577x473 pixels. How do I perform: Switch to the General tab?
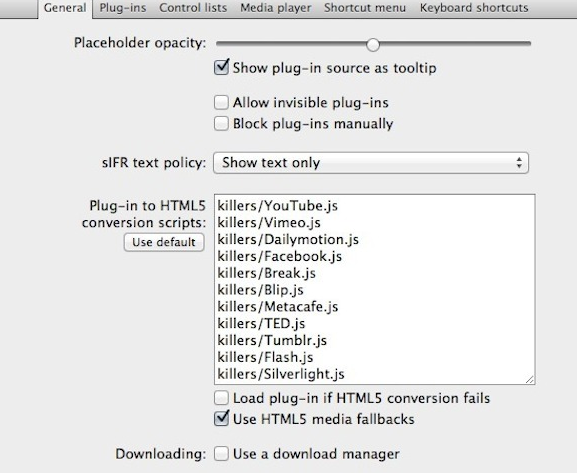tap(65, 8)
